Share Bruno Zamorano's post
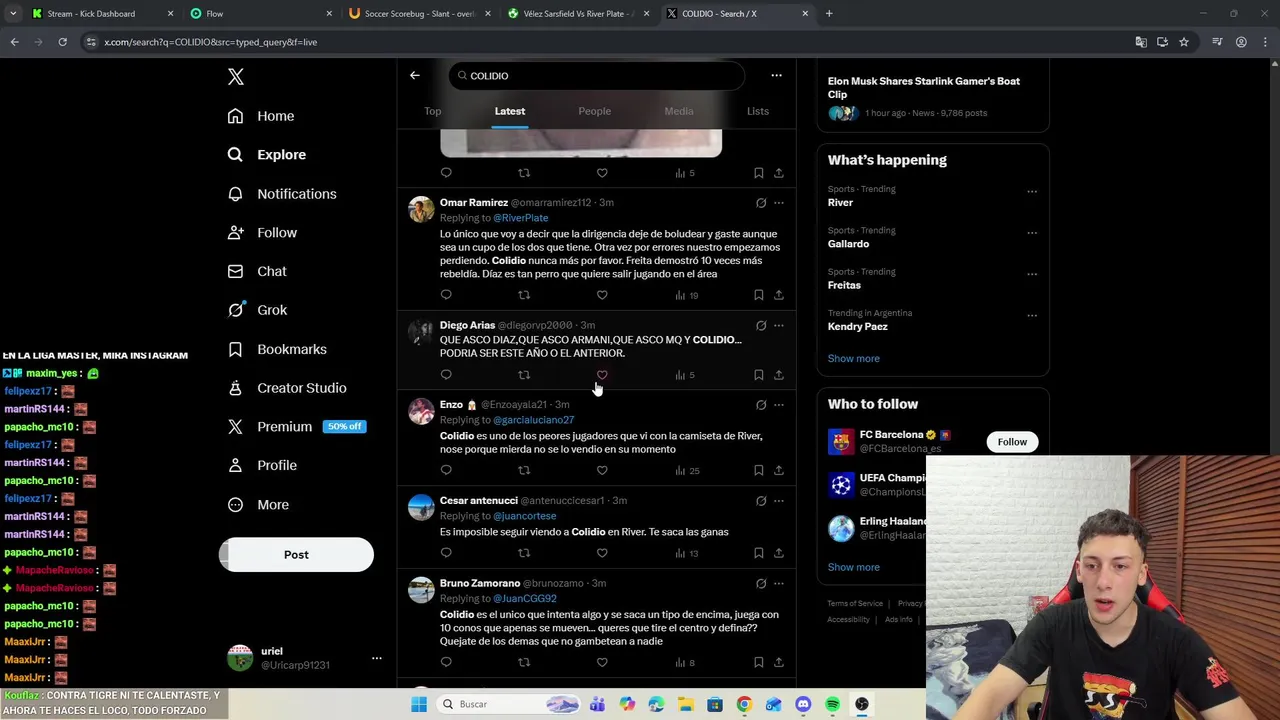Screen dimensions: 1280x720 779,662
